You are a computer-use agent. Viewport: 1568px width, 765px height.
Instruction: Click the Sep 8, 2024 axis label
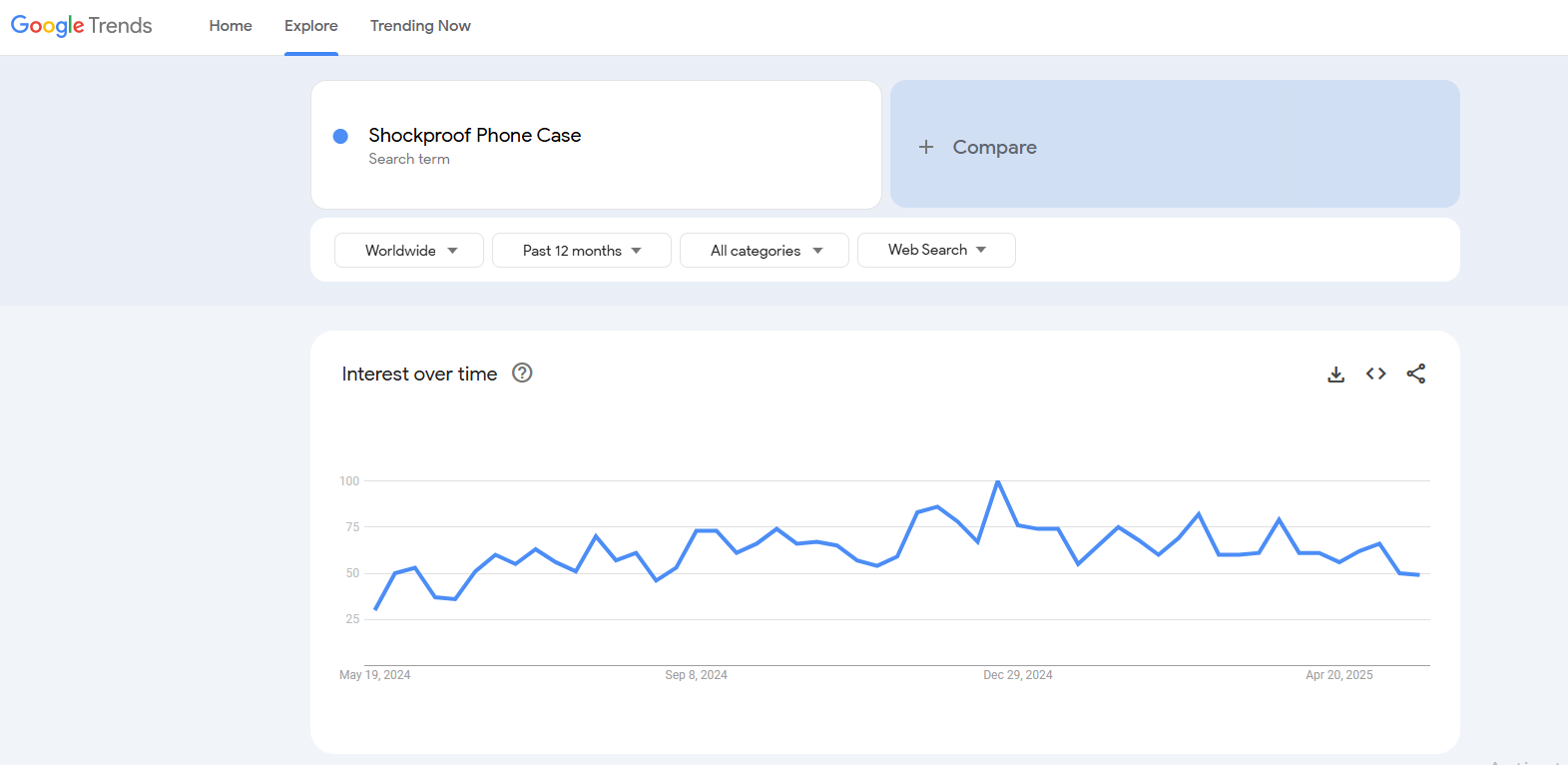pos(696,675)
